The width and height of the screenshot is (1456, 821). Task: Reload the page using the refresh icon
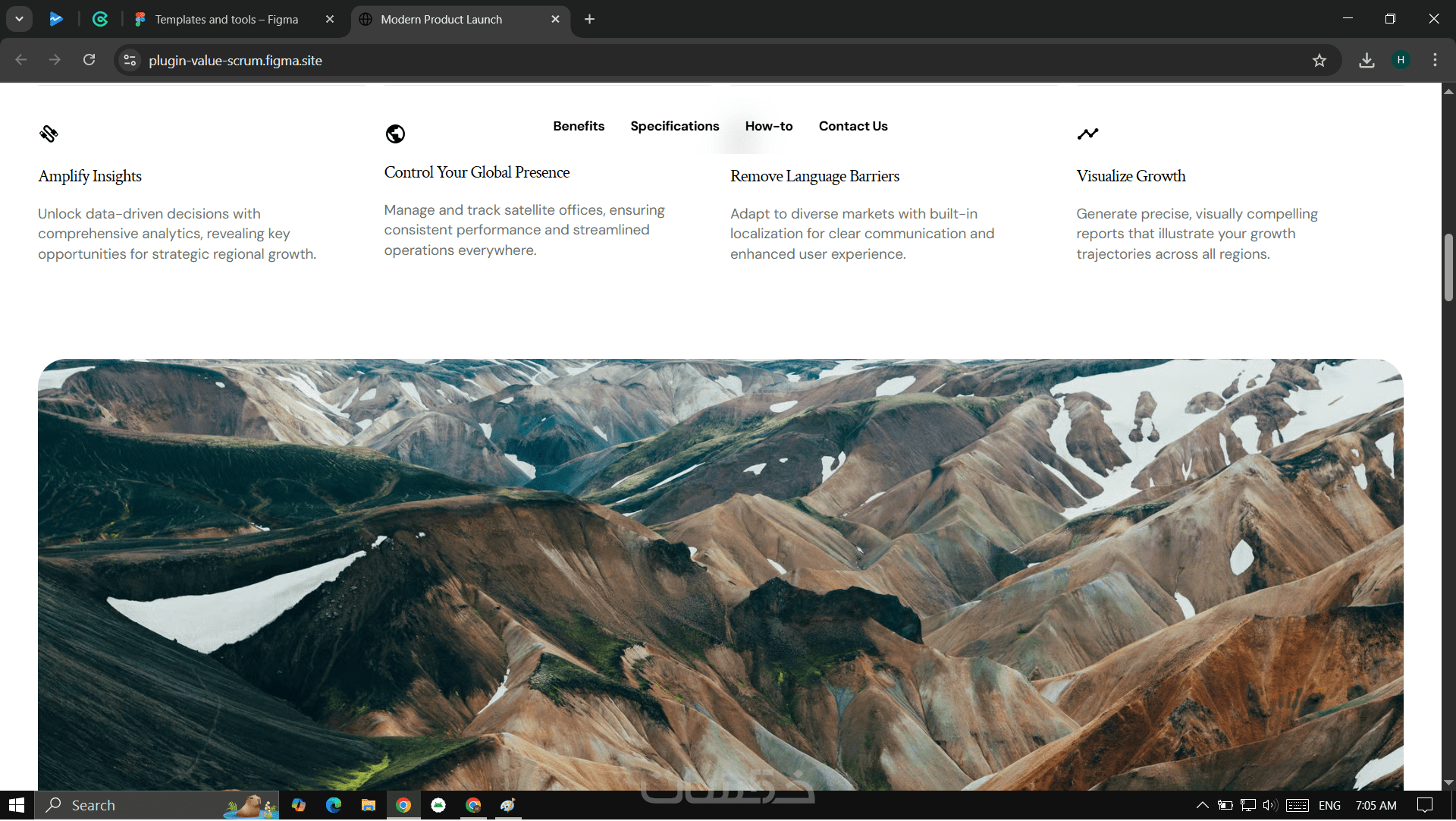(x=89, y=60)
